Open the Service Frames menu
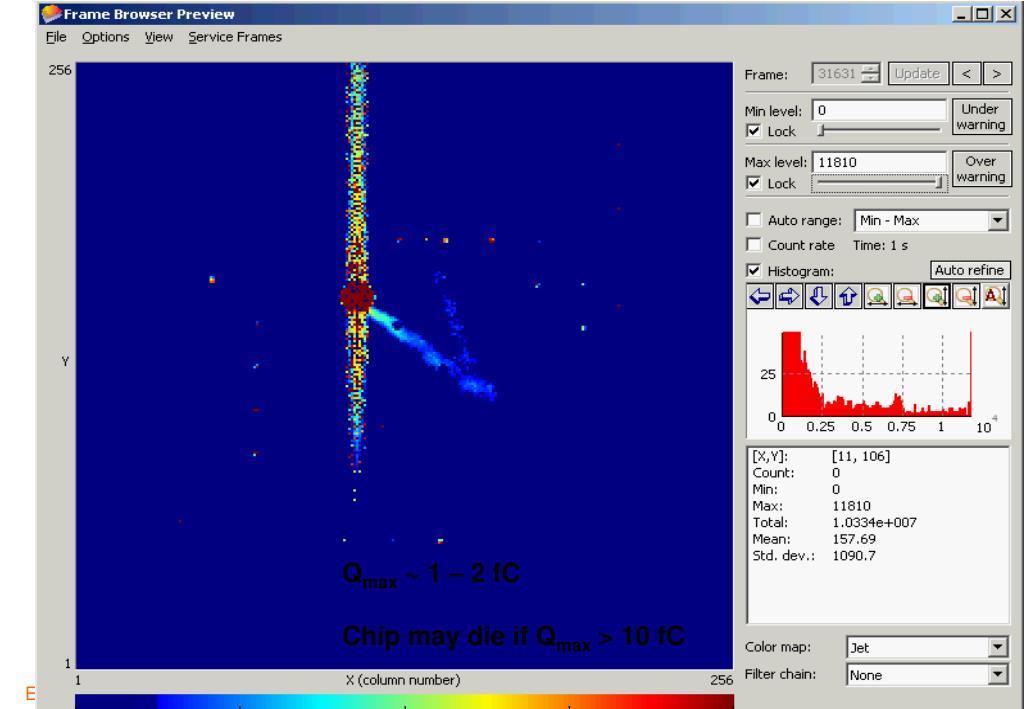 point(242,37)
